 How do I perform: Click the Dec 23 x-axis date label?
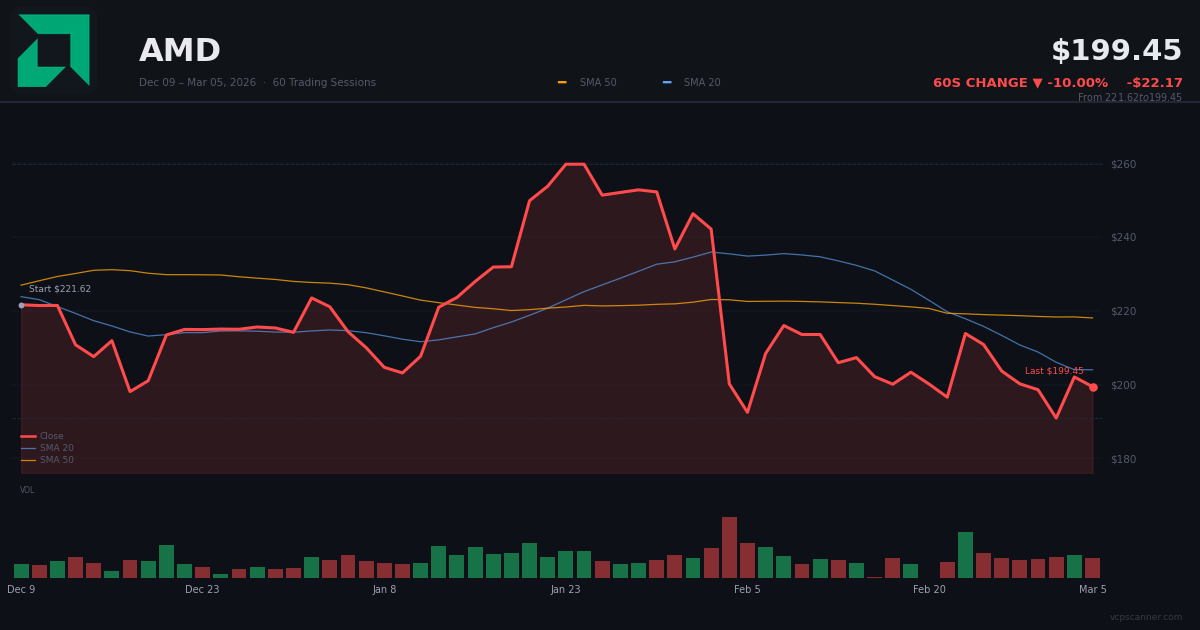pyautogui.click(x=202, y=590)
